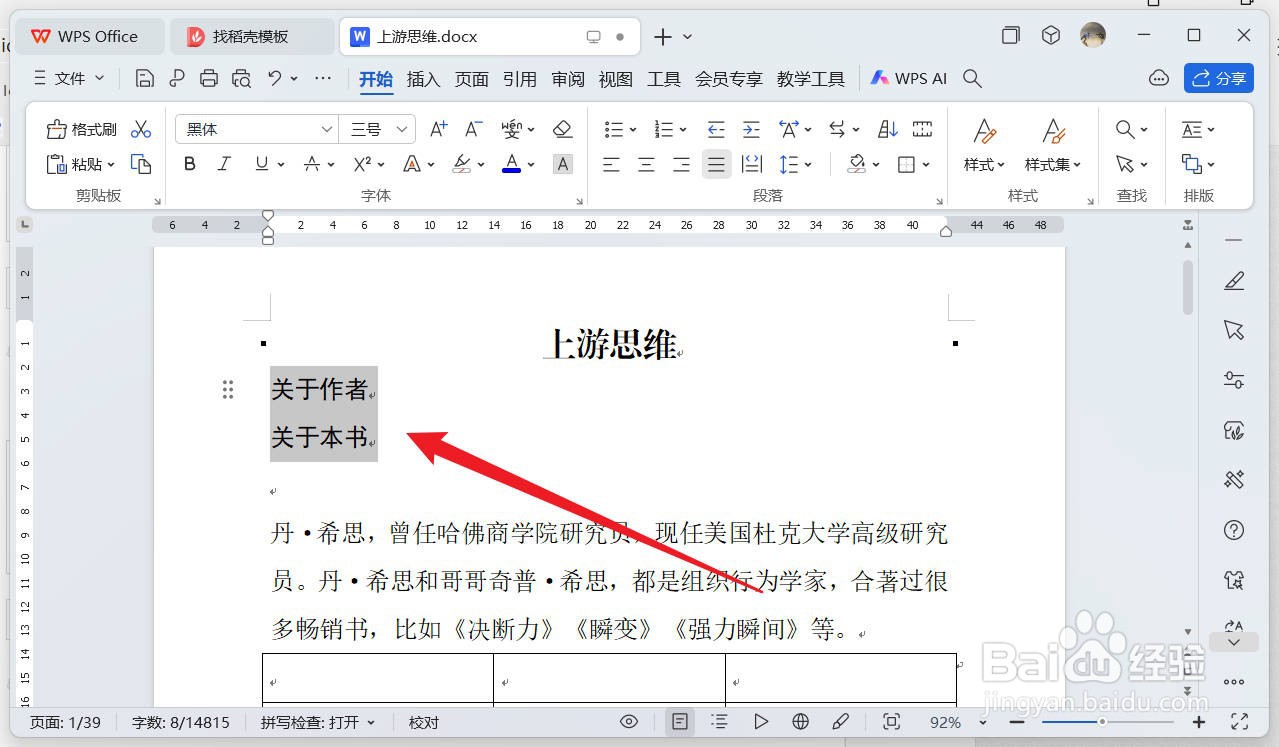The width and height of the screenshot is (1279, 747).
Task: Open the zoom percentage dropdown
Action: [x=981, y=721]
